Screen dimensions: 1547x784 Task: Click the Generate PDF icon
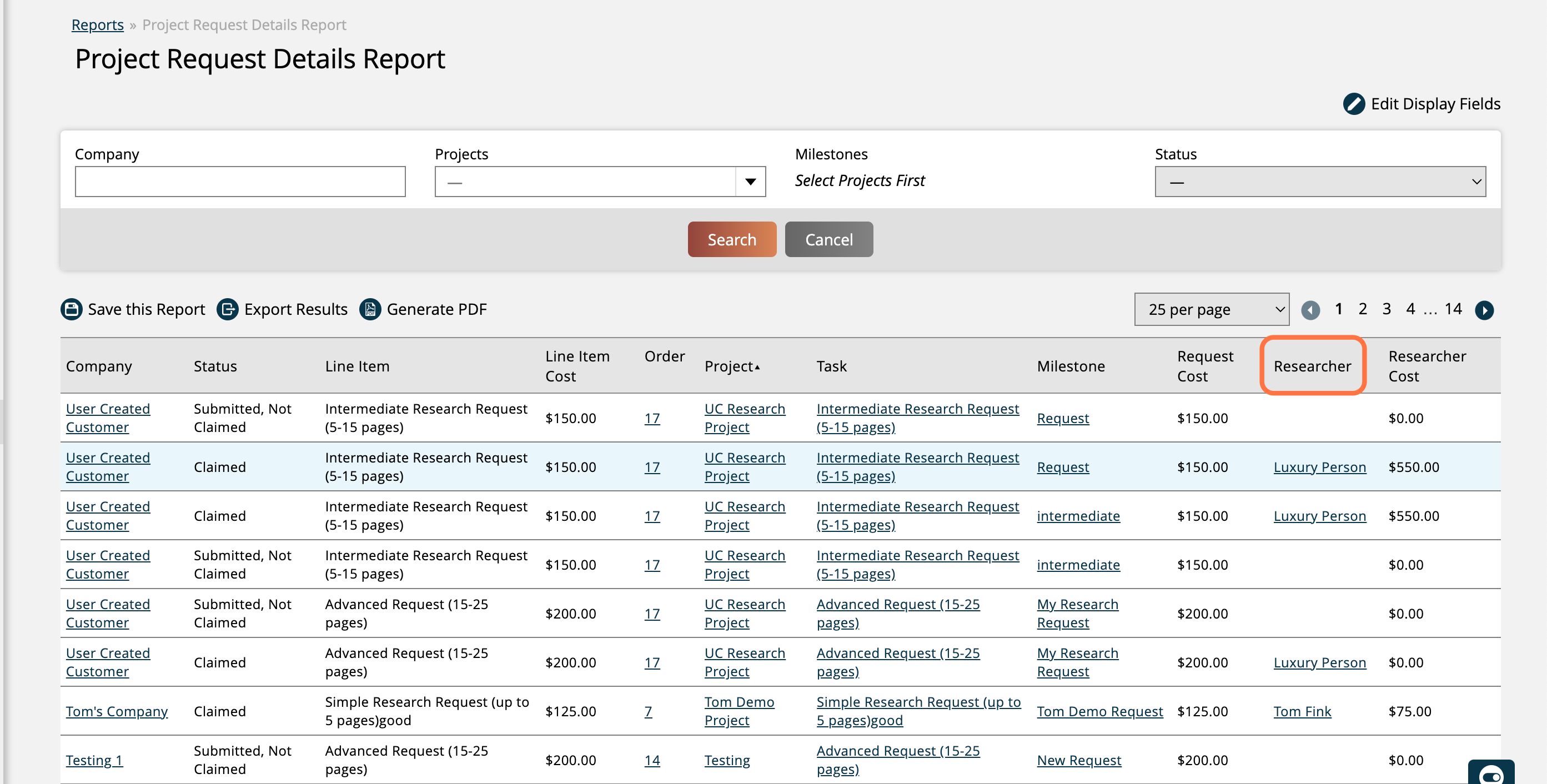[370, 309]
